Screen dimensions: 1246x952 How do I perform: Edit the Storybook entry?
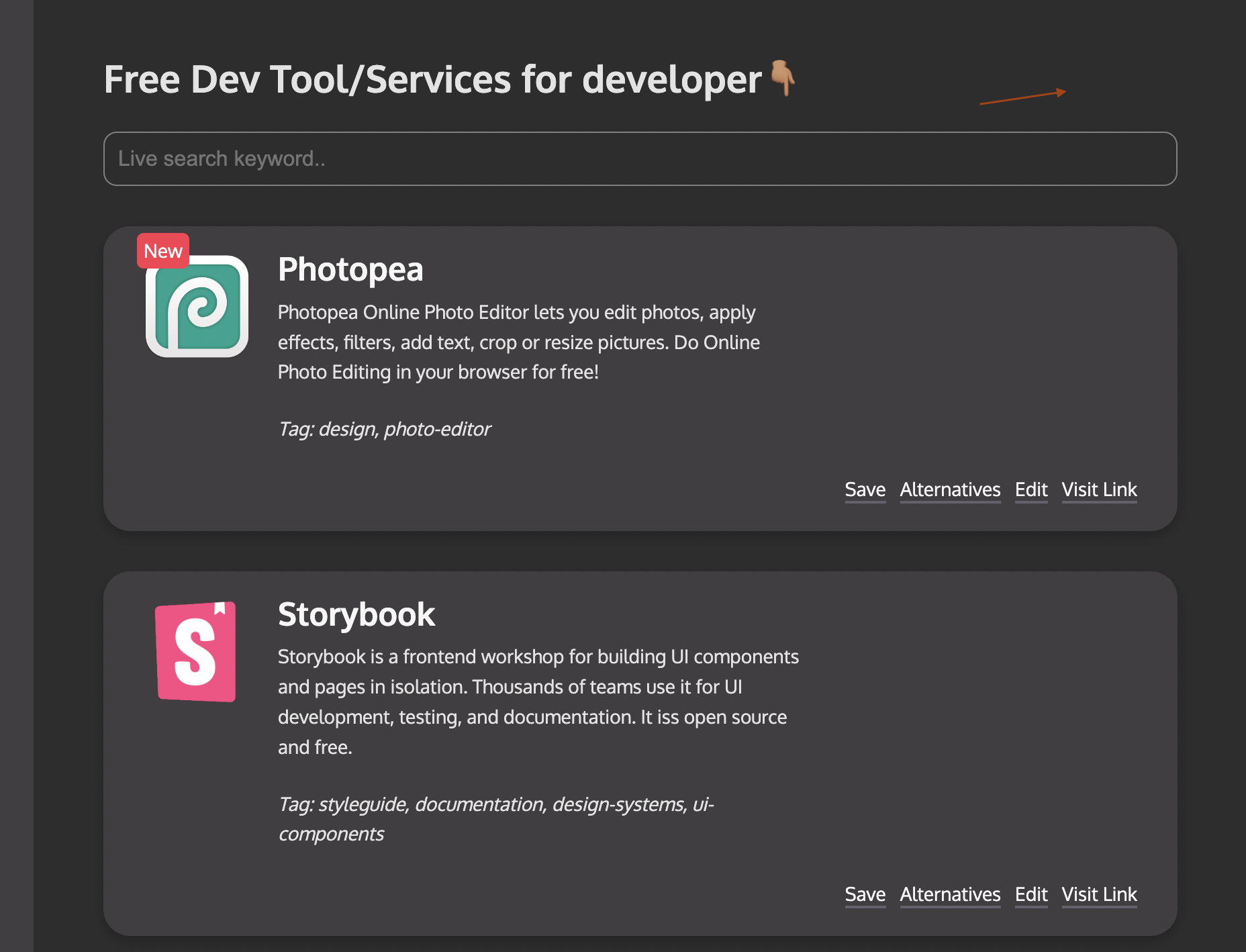point(1031,895)
